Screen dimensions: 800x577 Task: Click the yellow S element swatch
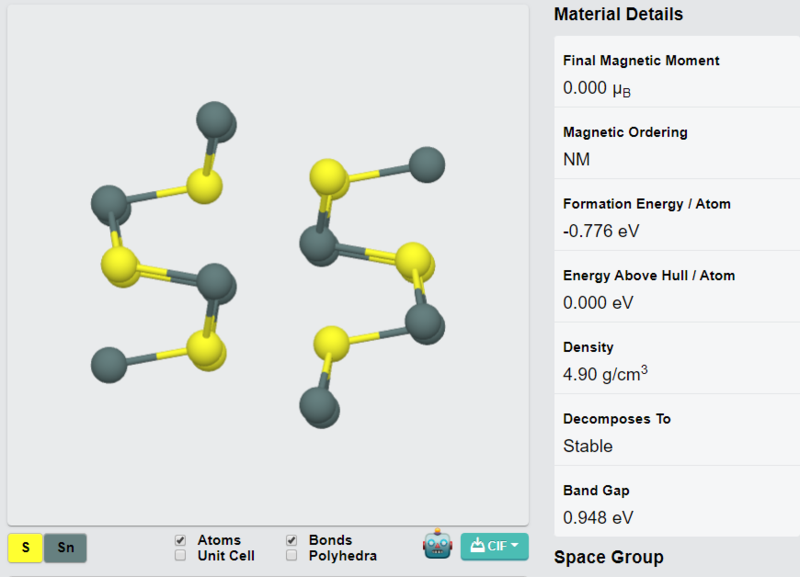click(x=26, y=548)
